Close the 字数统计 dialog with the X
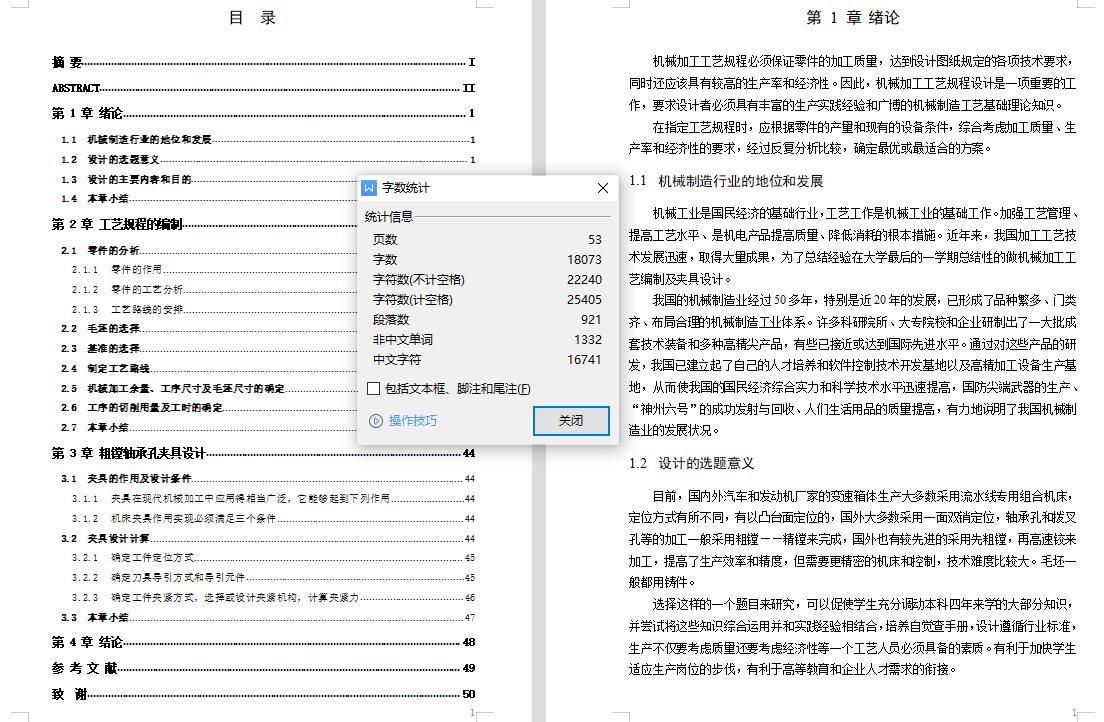The image size is (1104, 722). point(602,188)
